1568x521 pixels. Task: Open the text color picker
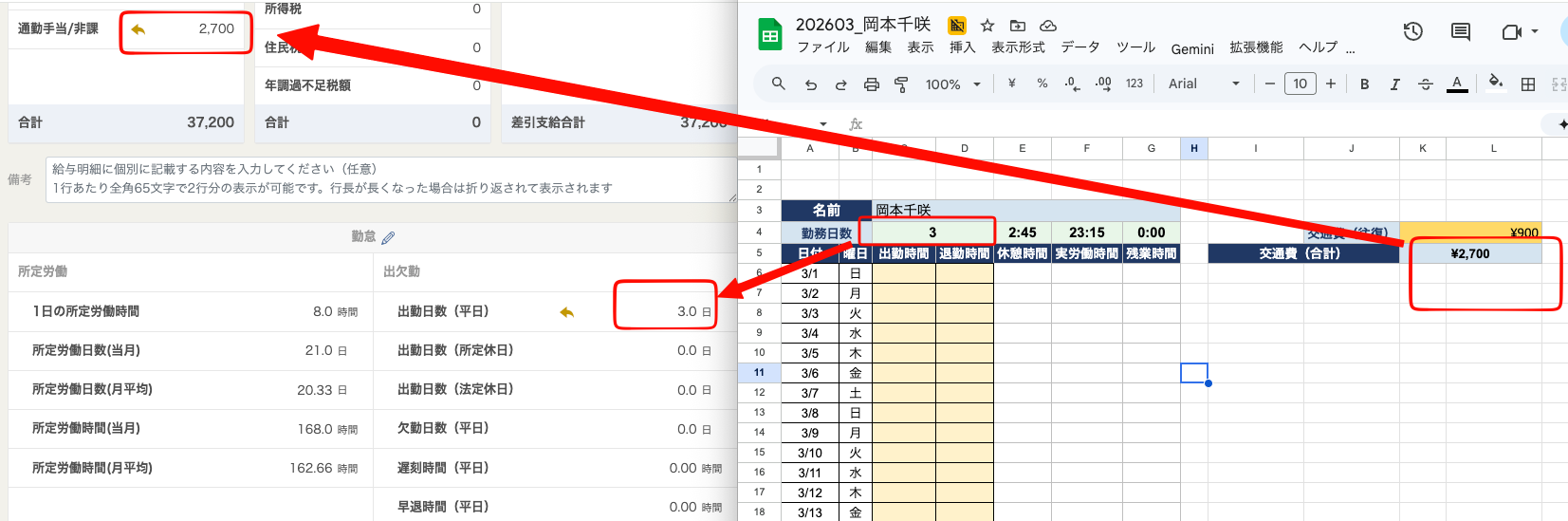click(x=1458, y=84)
